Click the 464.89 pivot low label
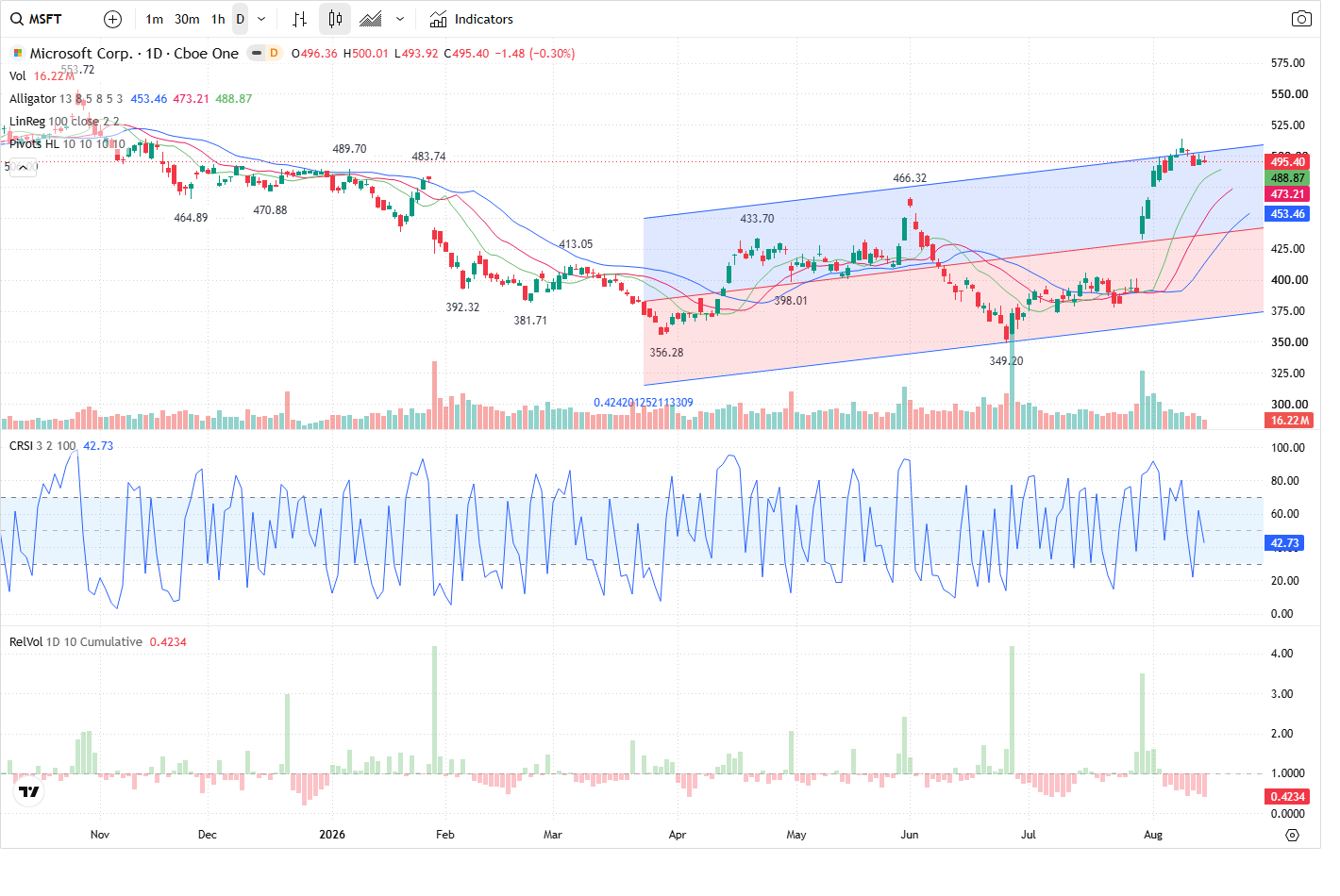 191,218
